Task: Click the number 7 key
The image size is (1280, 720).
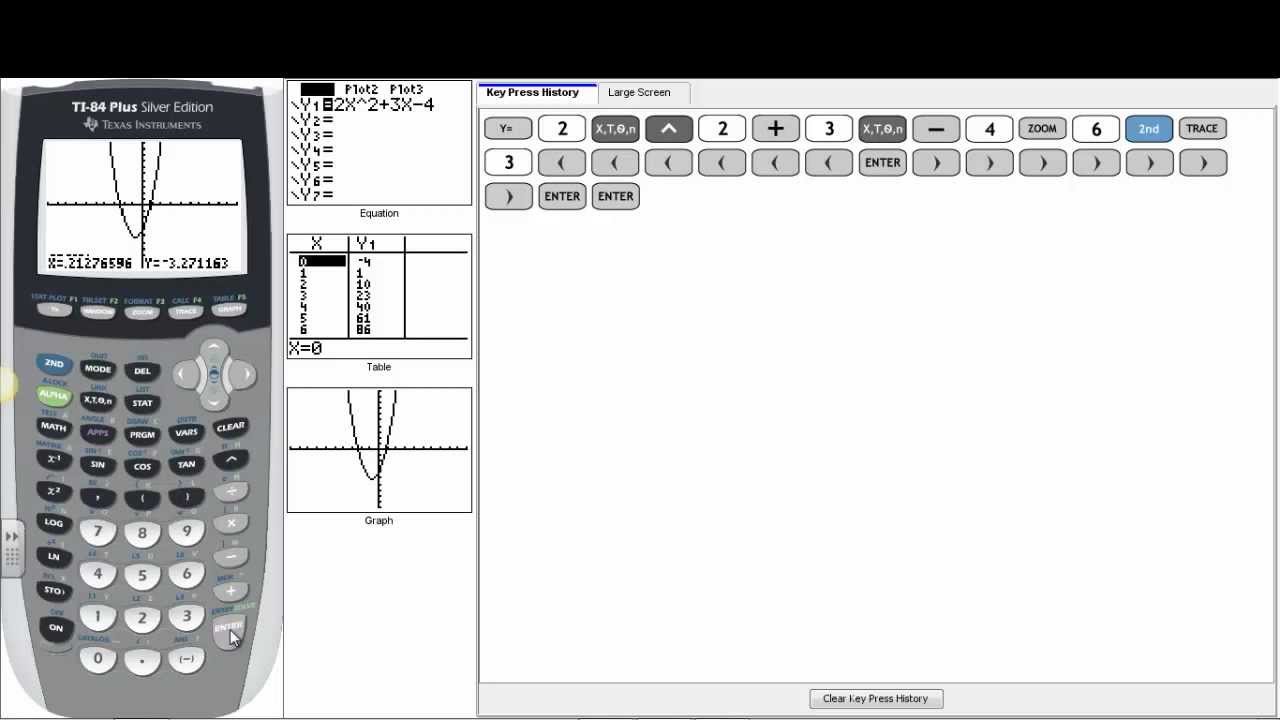Action: click(98, 532)
